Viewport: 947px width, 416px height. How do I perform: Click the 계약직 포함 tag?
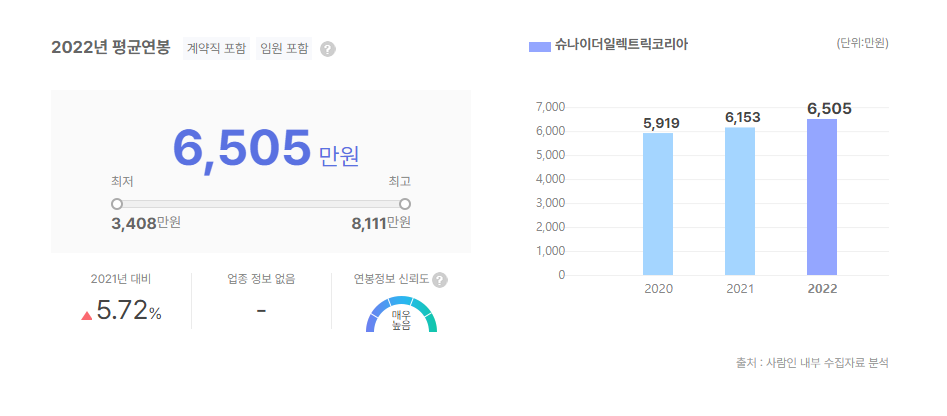[216, 48]
